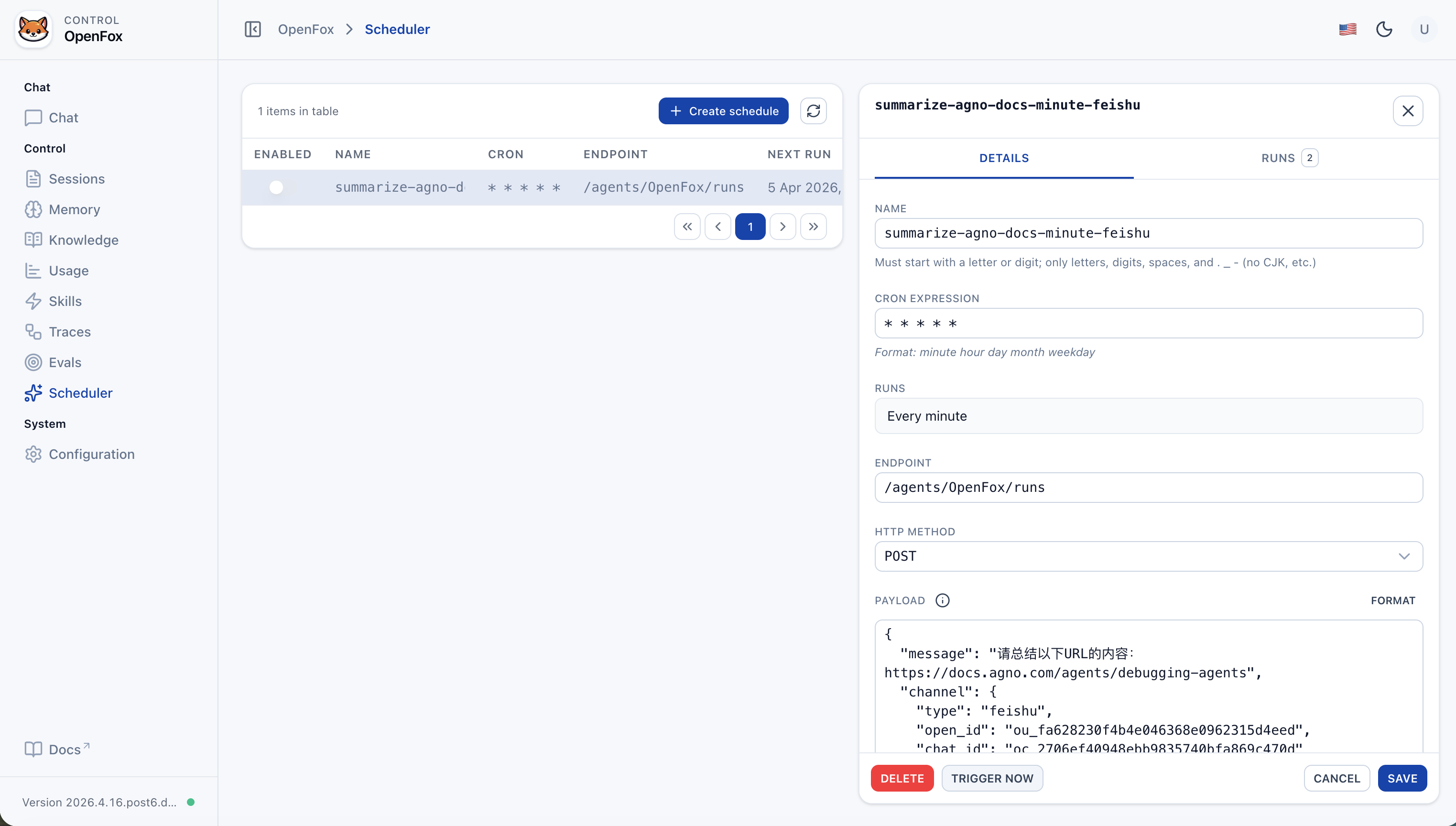Open the Evals section
This screenshot has width=1456, height=826.
tap(64, 362)
